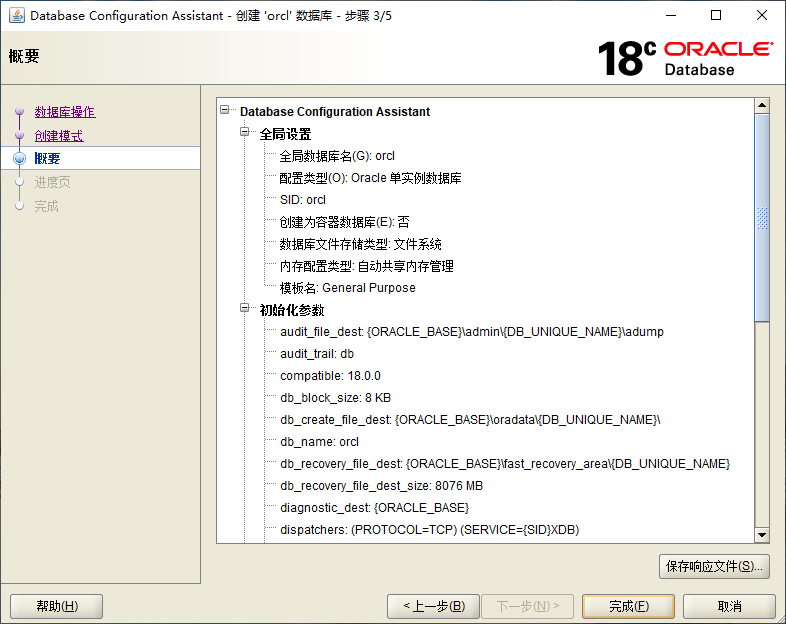Select the 全局数据库名(G): orcl row

point(337,156)
